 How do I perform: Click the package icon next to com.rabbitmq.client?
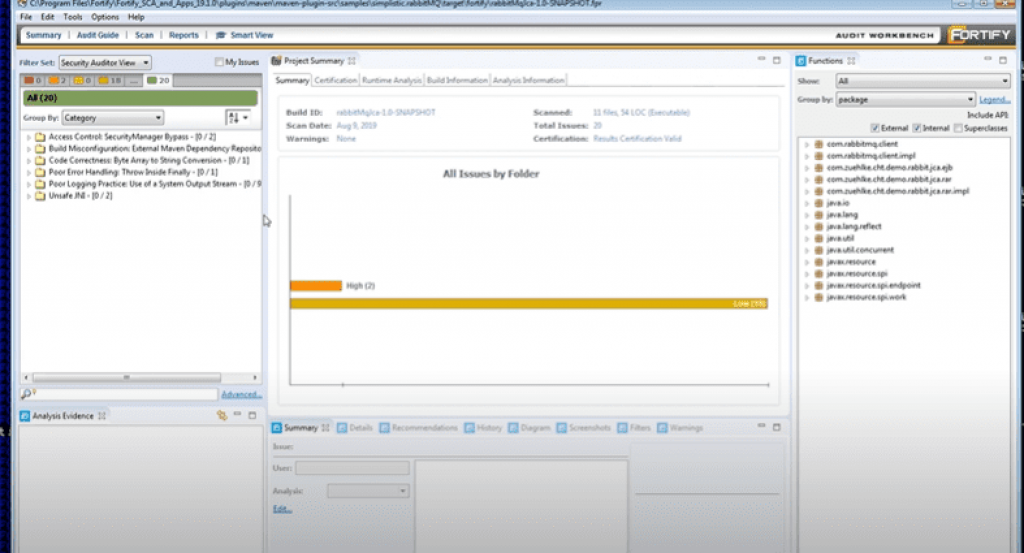pos(819,144)
